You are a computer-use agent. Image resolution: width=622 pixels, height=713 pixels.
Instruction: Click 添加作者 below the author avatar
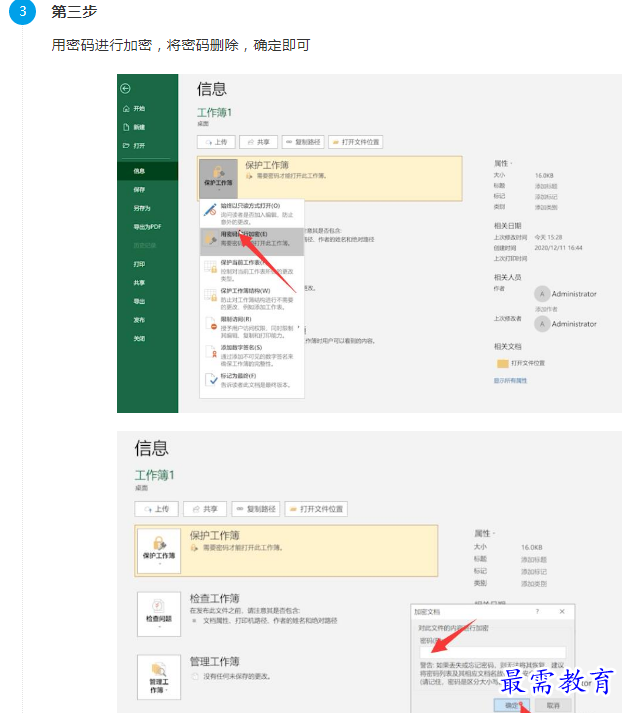coord(546,309)
